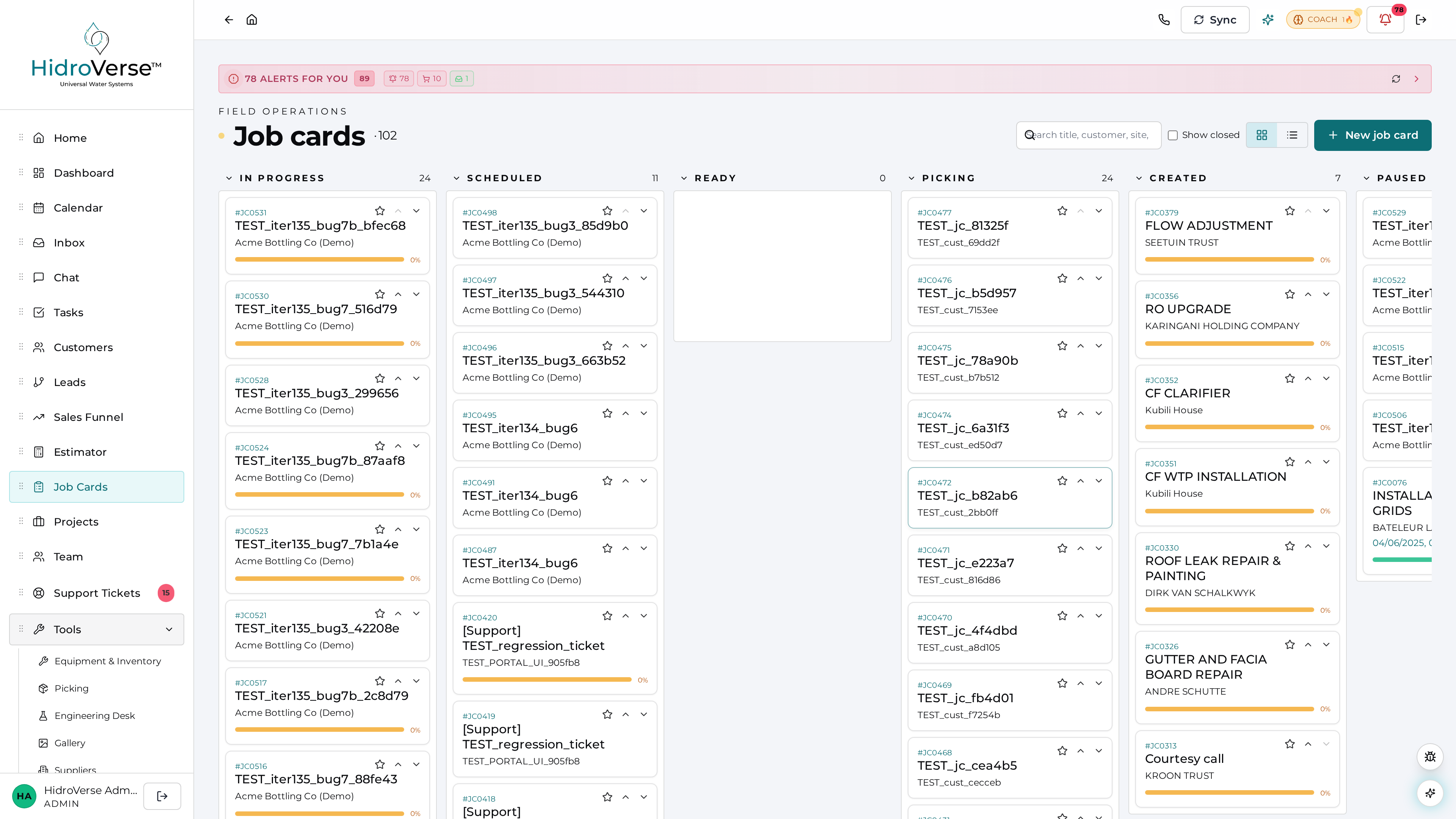Collapse the CREATED column
Image resolution: width=1456 pixels, height=819 pixels.
pyautogui.click(x=1139, y=178)
